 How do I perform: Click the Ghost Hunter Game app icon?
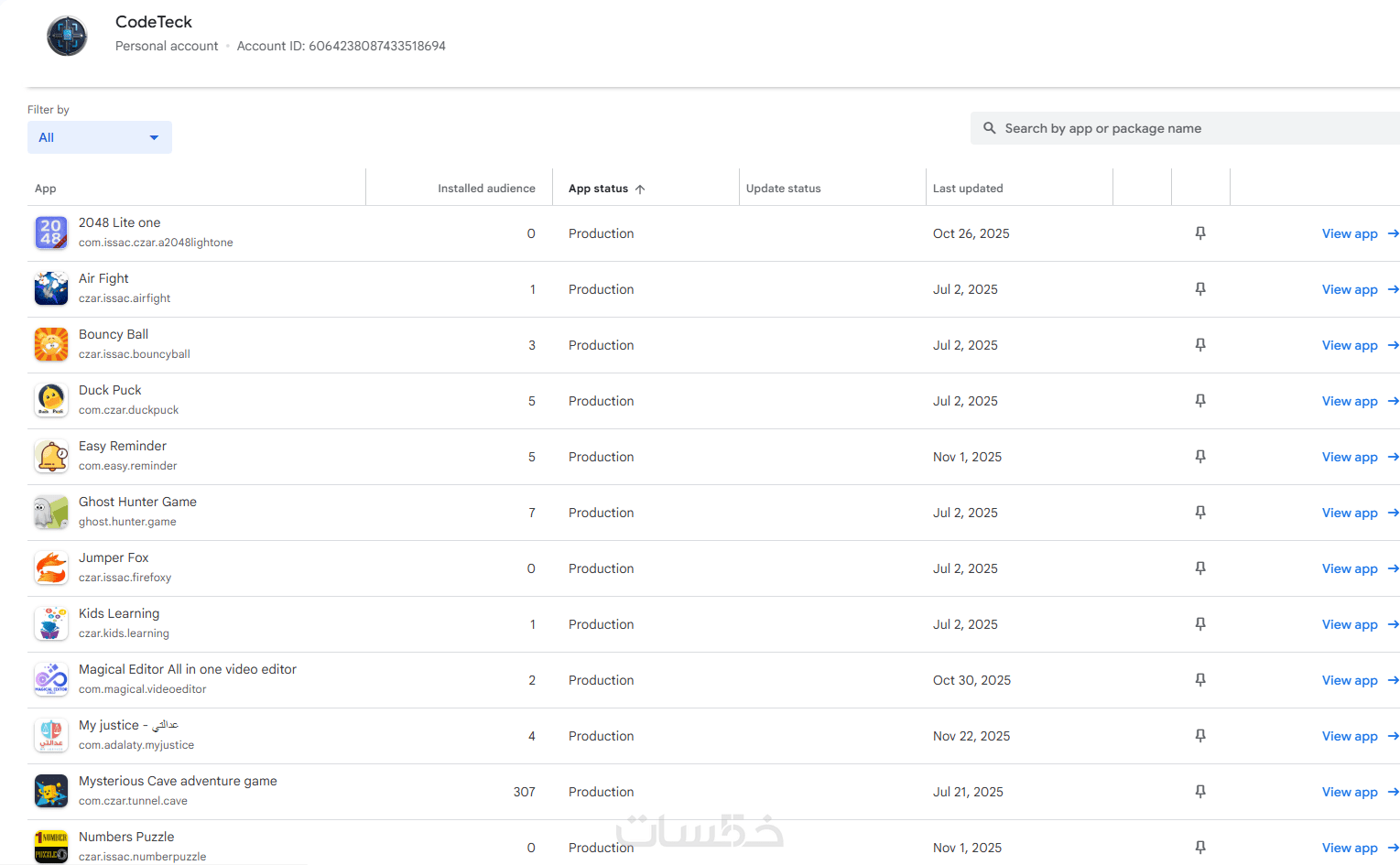coord(51,513)
